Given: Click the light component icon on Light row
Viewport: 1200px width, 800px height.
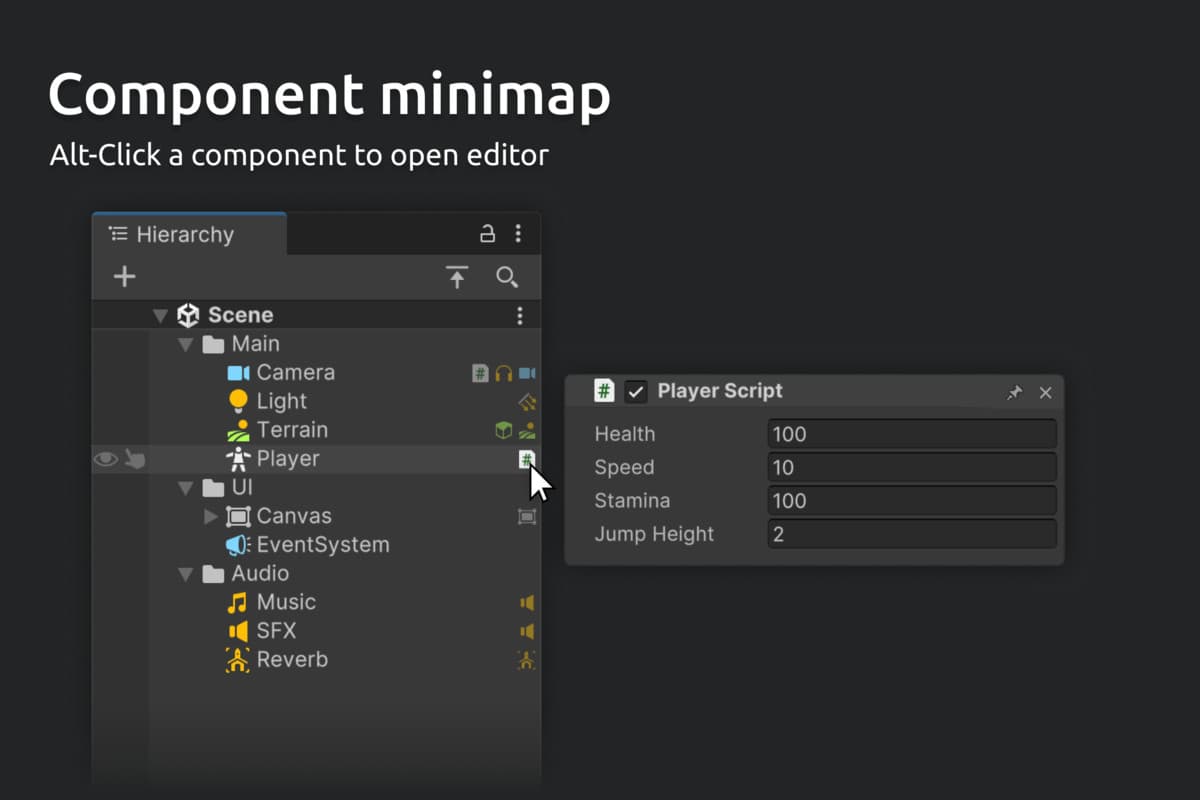Looking at the screenshot, I should (527, 402).
